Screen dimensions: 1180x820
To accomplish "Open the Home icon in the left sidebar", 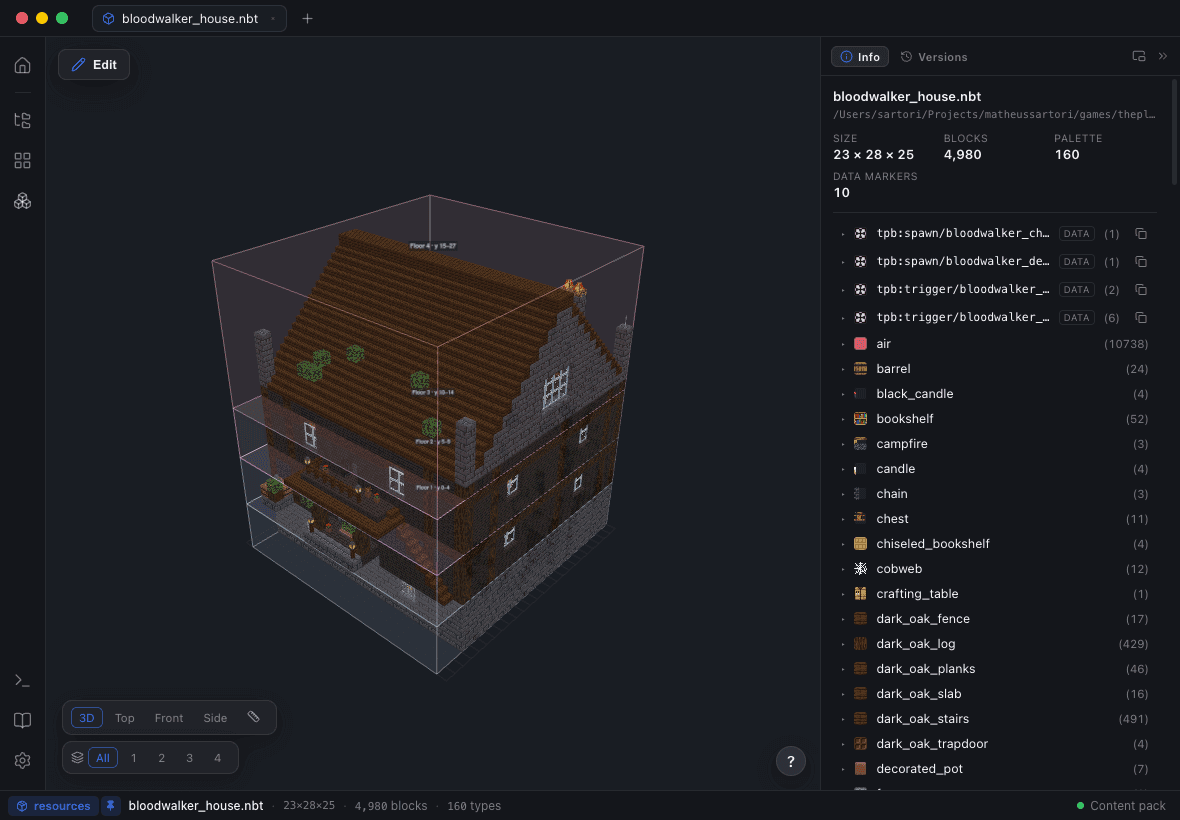I will (x=23, y=65).
